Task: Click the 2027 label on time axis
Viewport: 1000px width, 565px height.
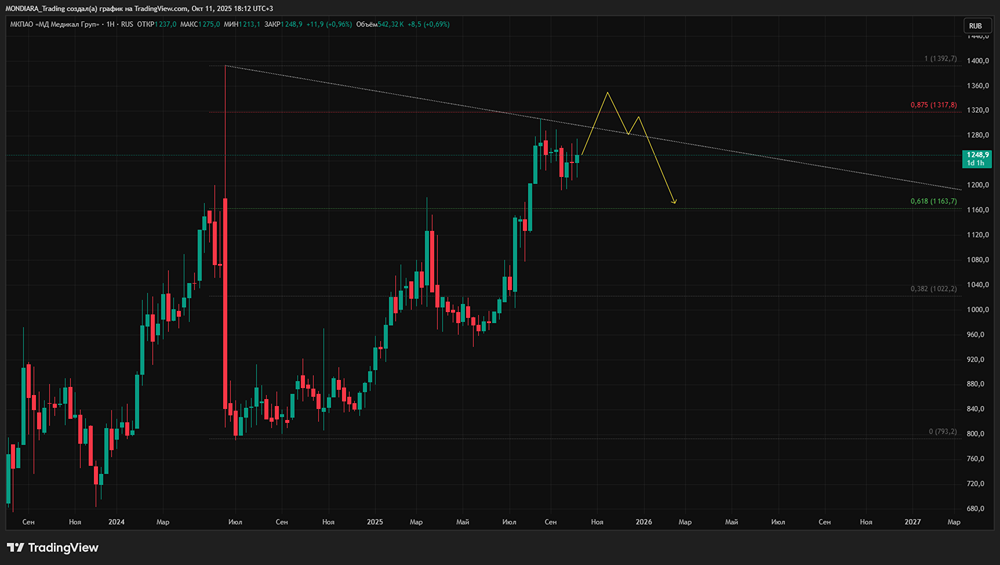Action: coord(913,522)
